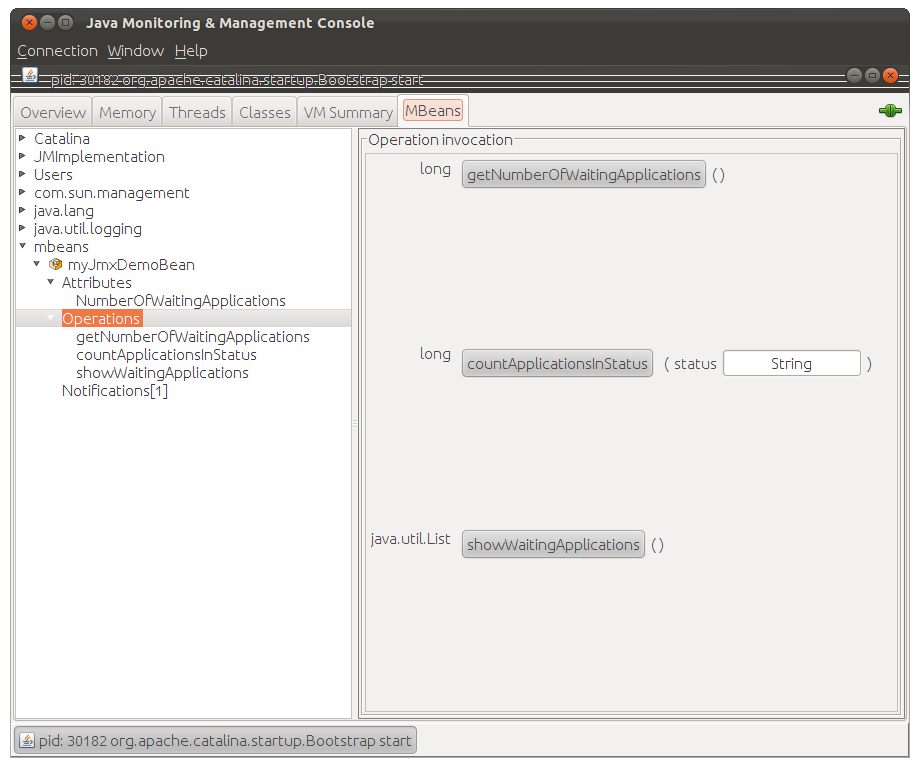The image size is (917, 769).
Task: Switch to the Threads tab
Action: tap(197, 112)
